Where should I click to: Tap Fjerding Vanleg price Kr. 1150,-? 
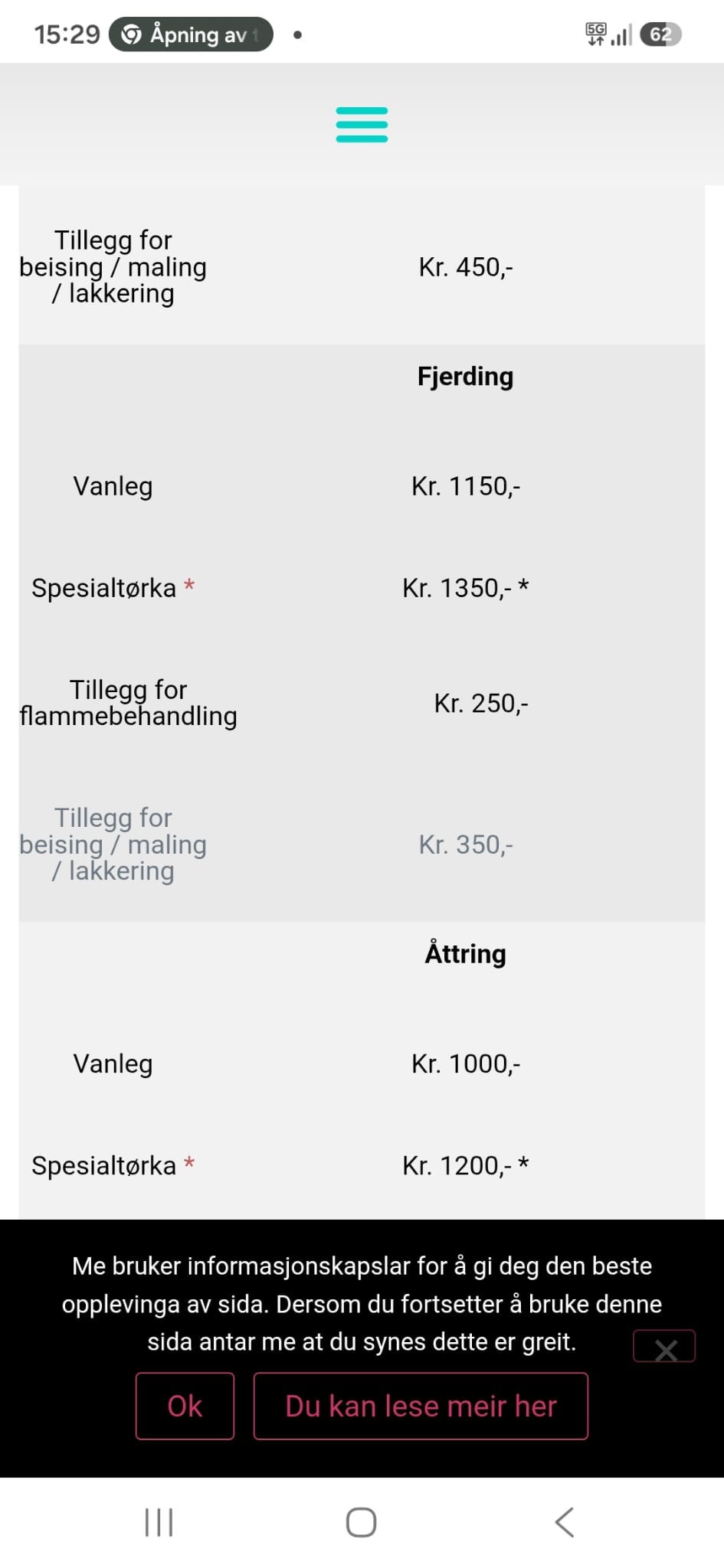click(x=466, y=486)
